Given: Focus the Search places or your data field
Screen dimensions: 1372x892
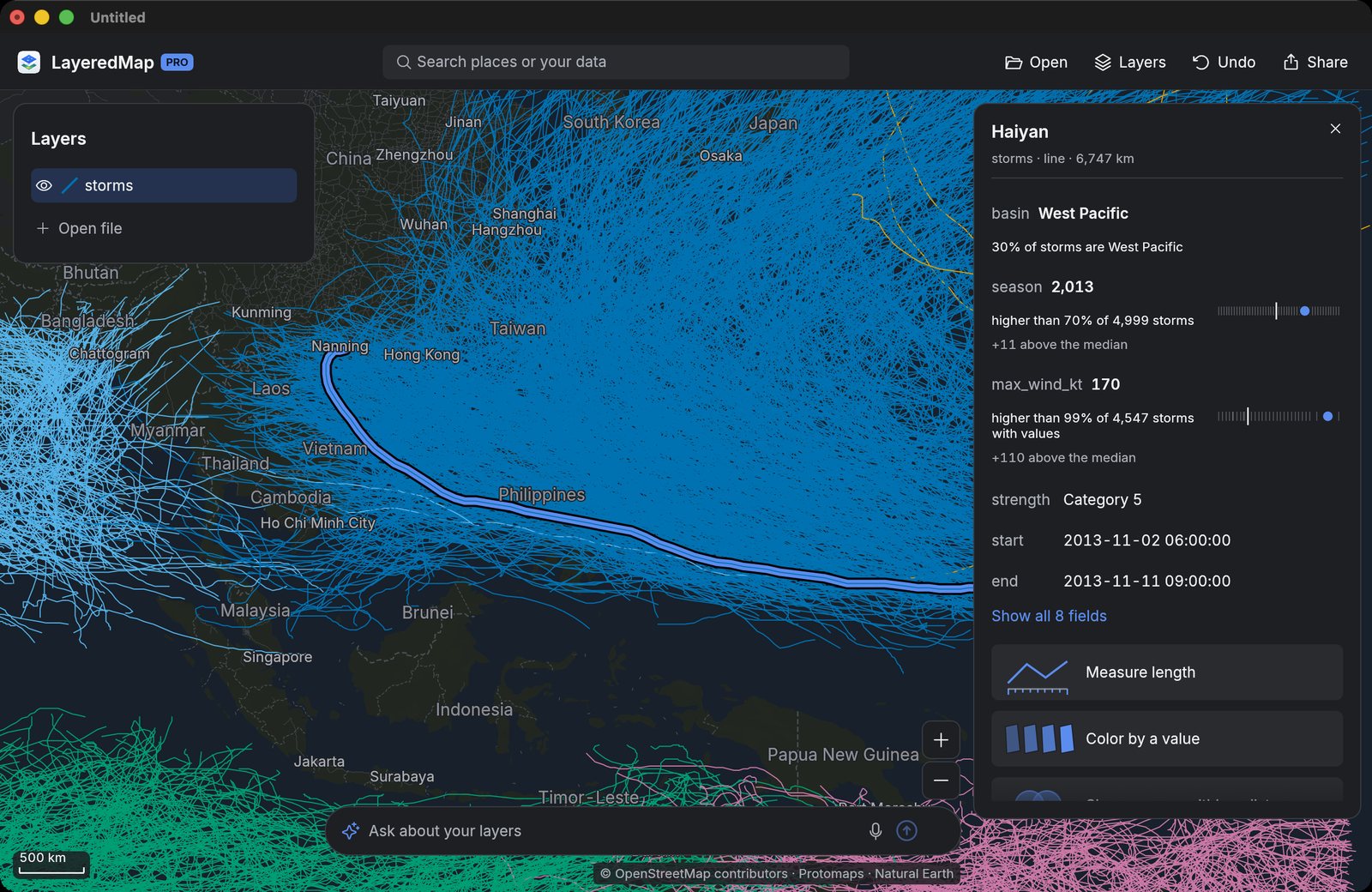Looking at the screenshot, I should [x=616, y=62].
